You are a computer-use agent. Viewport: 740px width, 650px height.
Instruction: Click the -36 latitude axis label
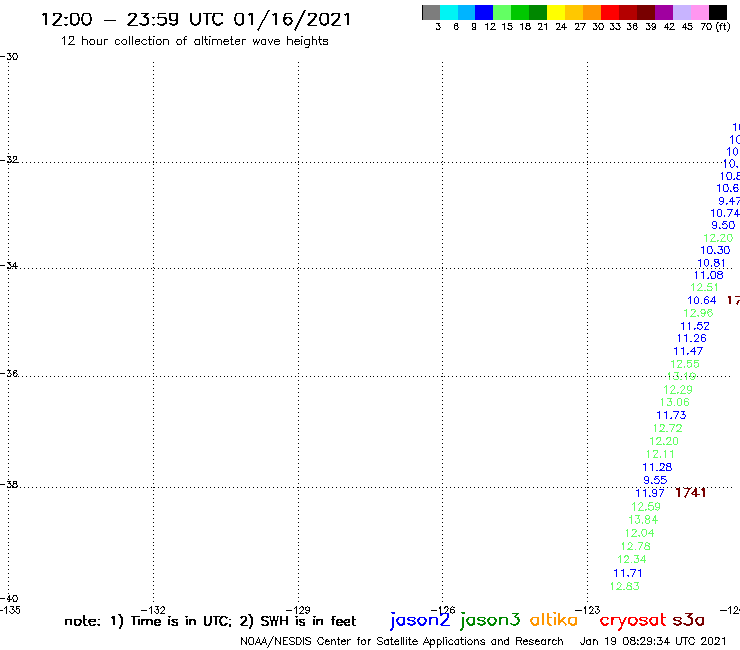[x=9, y=373]
